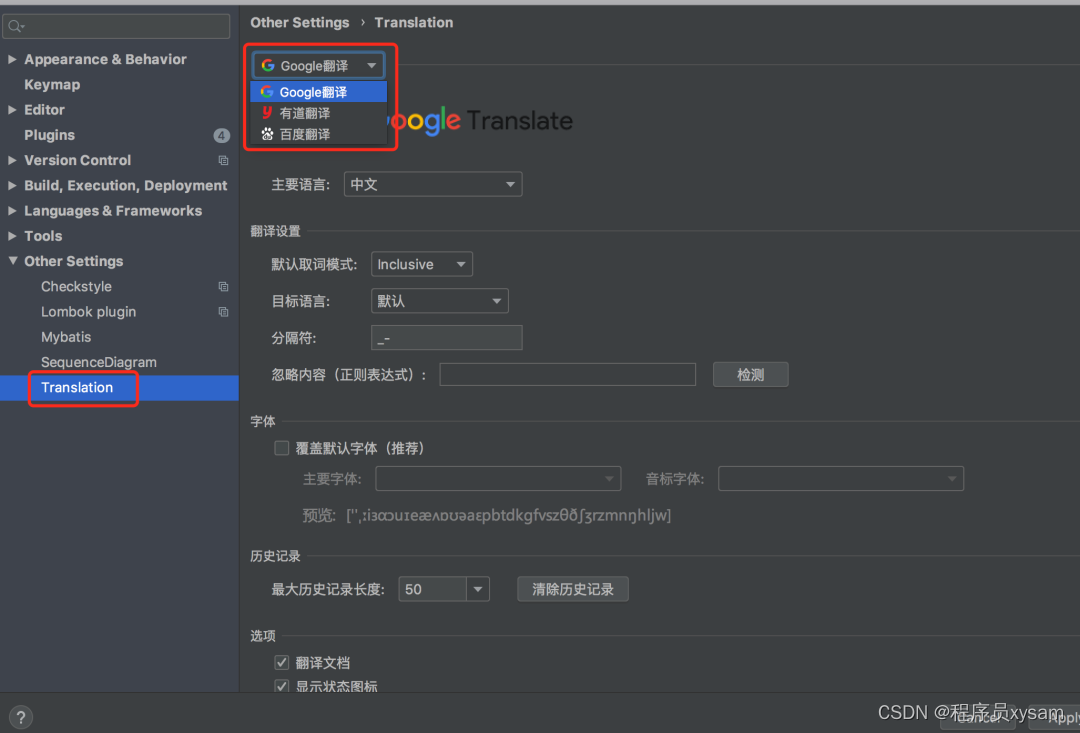Click copy icon beside Checkstyle

click(223, 287)
